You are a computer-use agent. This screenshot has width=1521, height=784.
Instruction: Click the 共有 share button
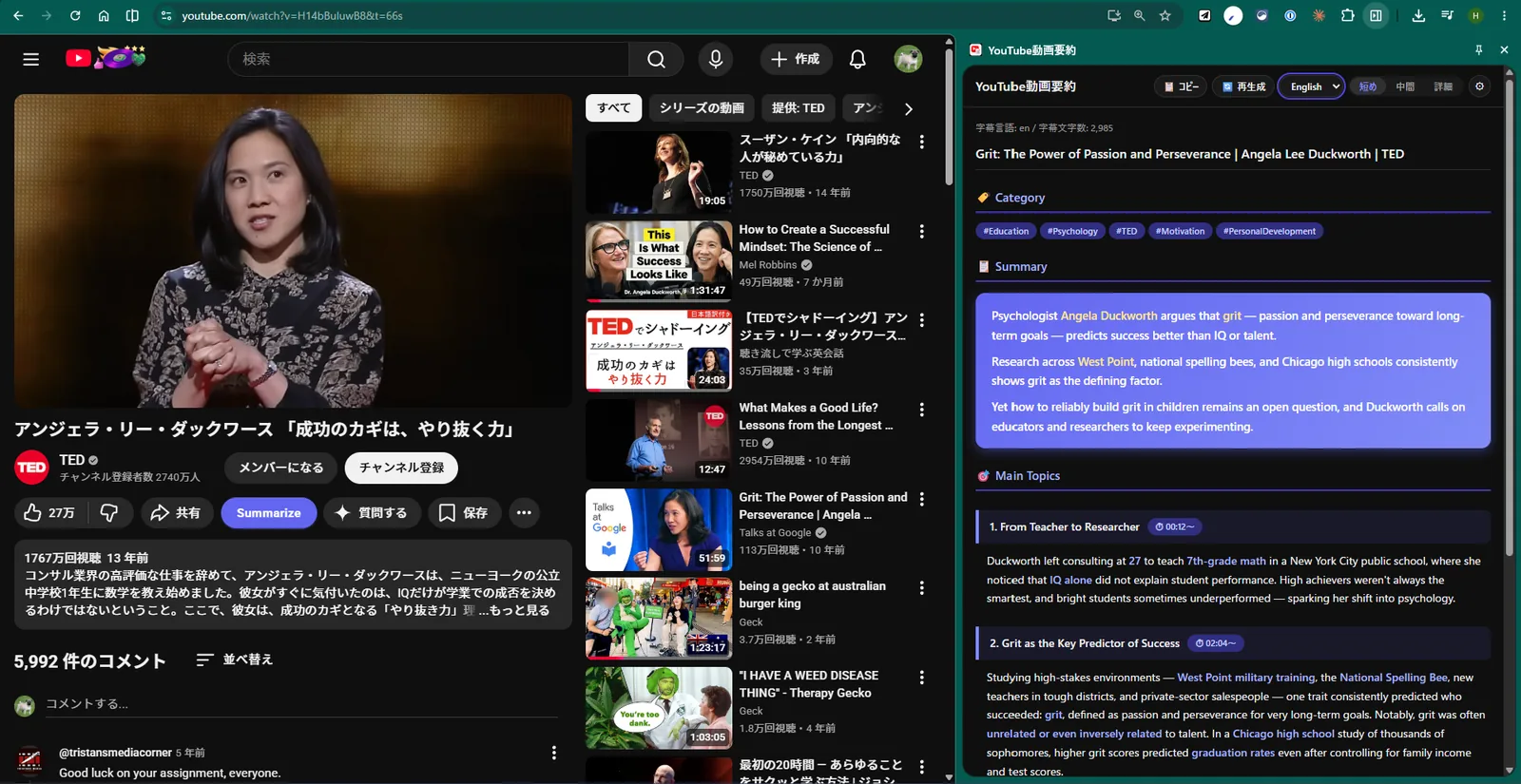[x=176, y=512]
